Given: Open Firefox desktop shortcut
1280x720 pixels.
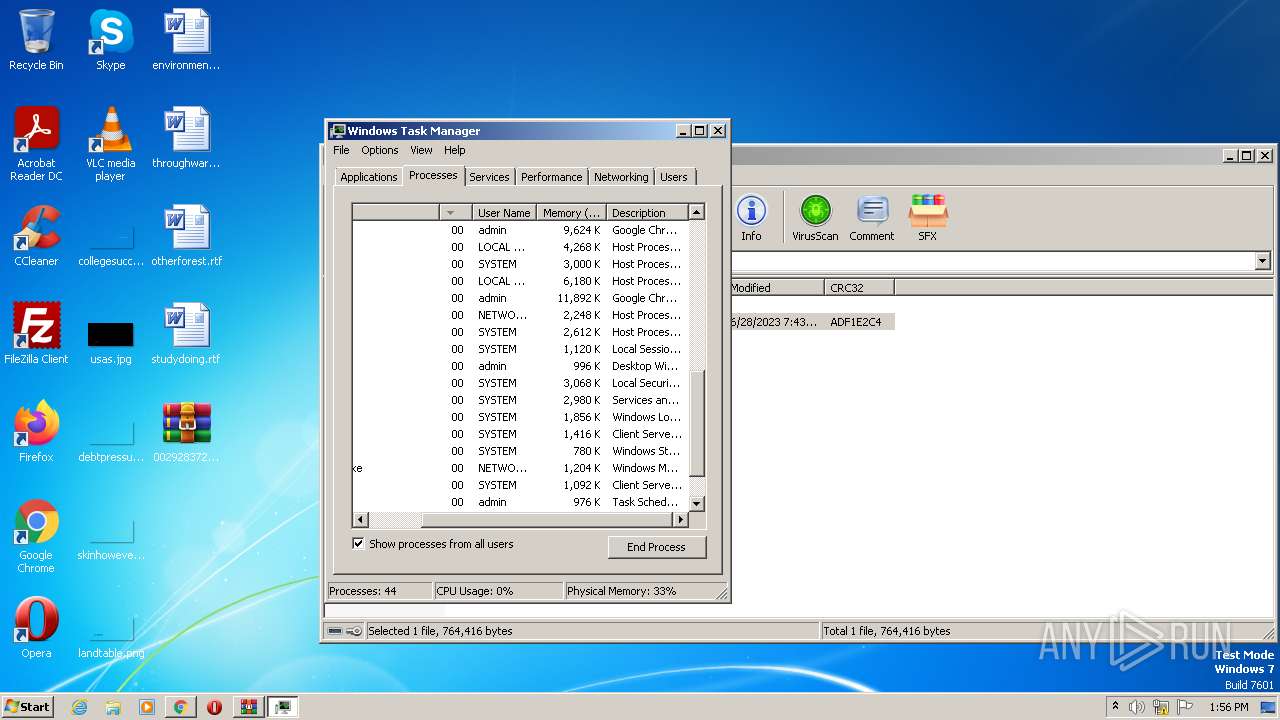Looking at the screenshot, I should (36, 432).
